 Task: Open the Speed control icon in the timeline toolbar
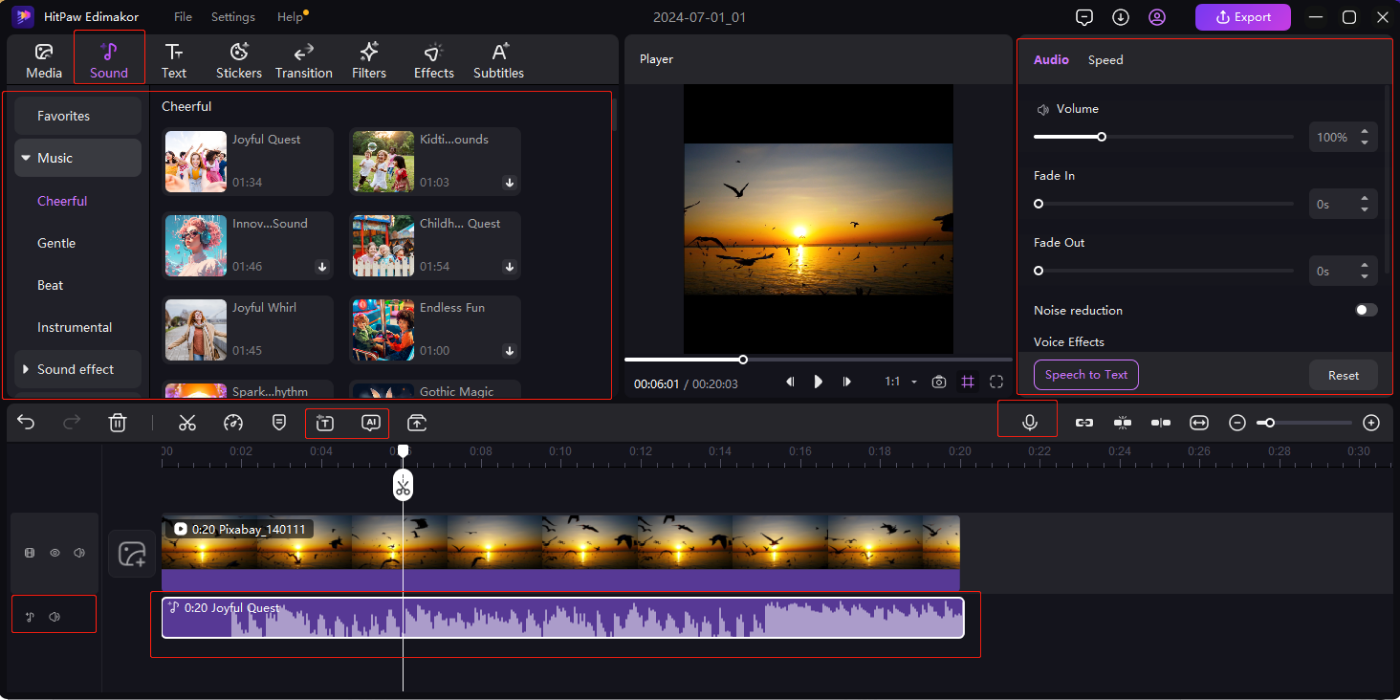233,422
